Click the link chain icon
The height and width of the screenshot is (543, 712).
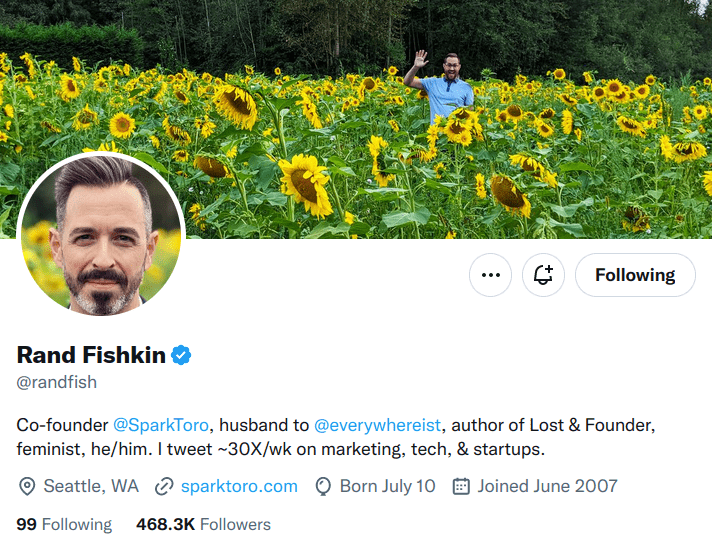pos(164,486)
